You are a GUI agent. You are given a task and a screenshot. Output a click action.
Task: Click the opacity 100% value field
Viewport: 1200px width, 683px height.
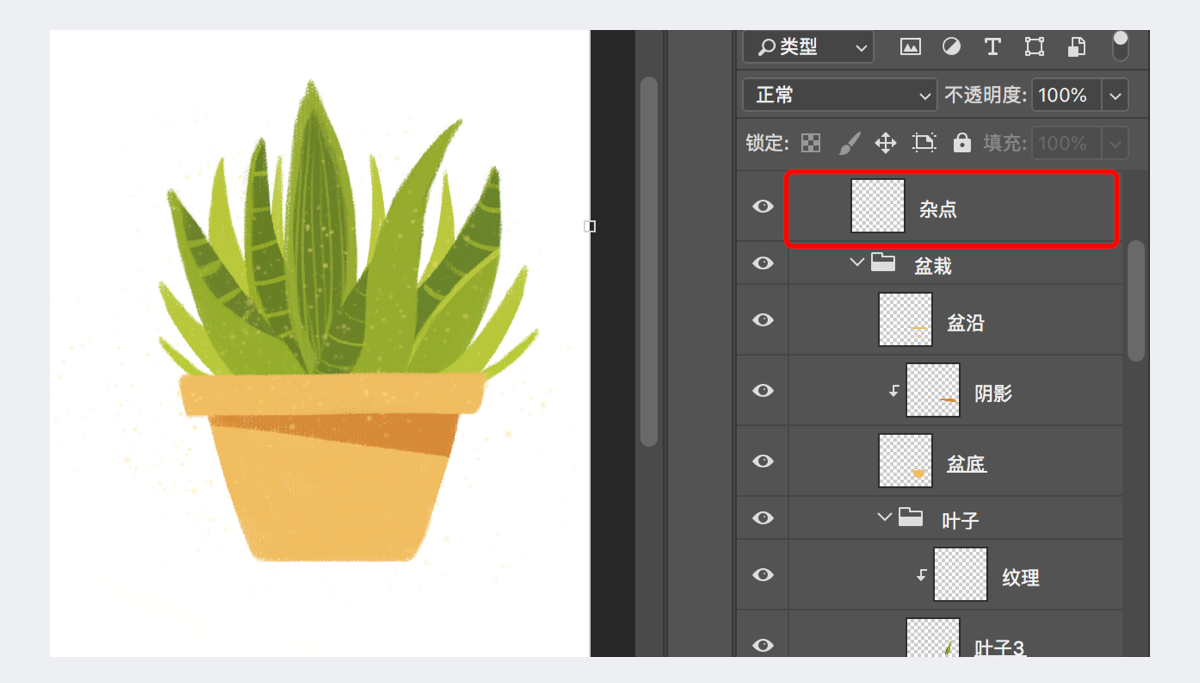[x=1066, y=95]
